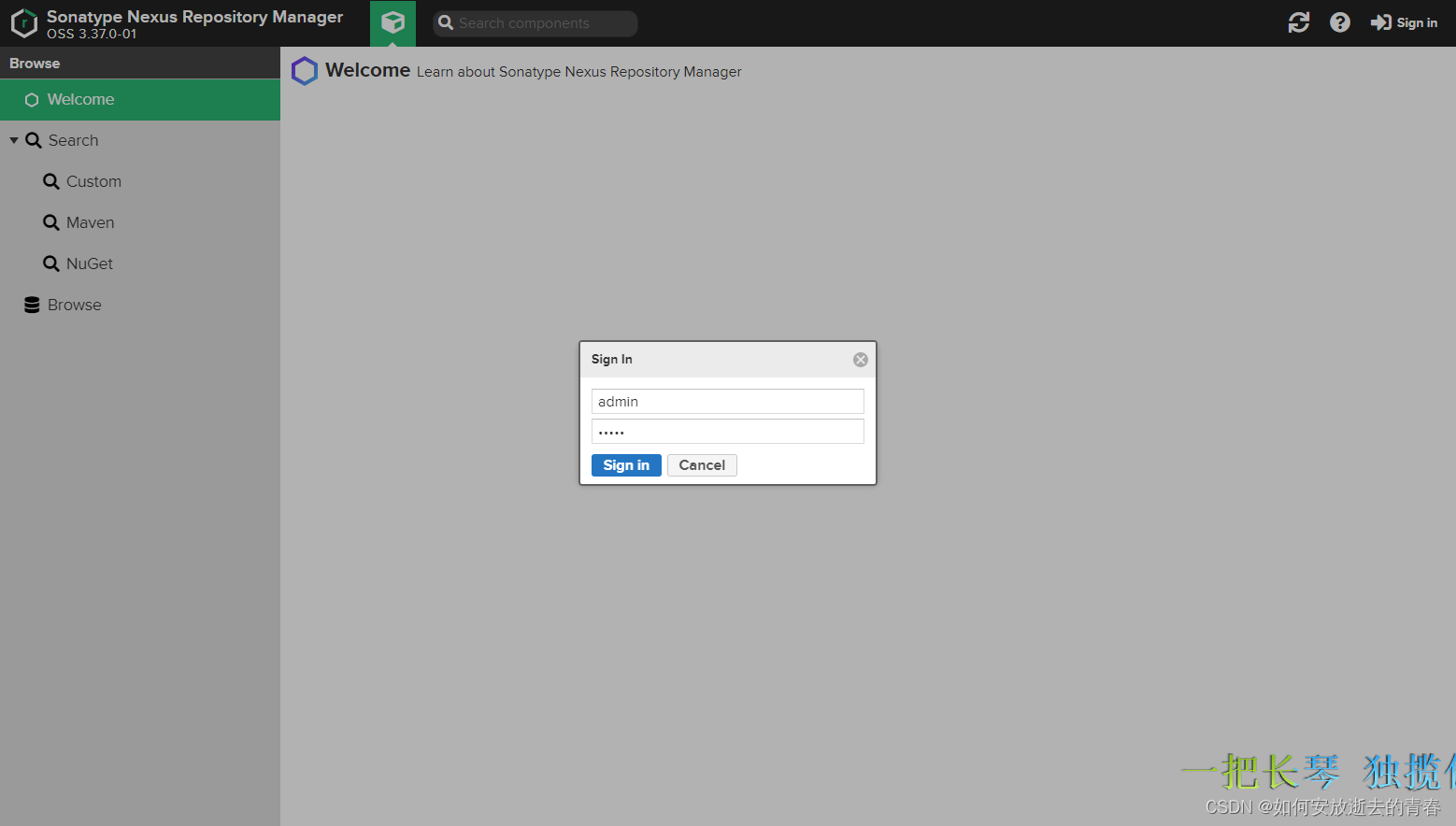
Task: Select Welcome in the Browse sidebar
Action: click(140, 100)
